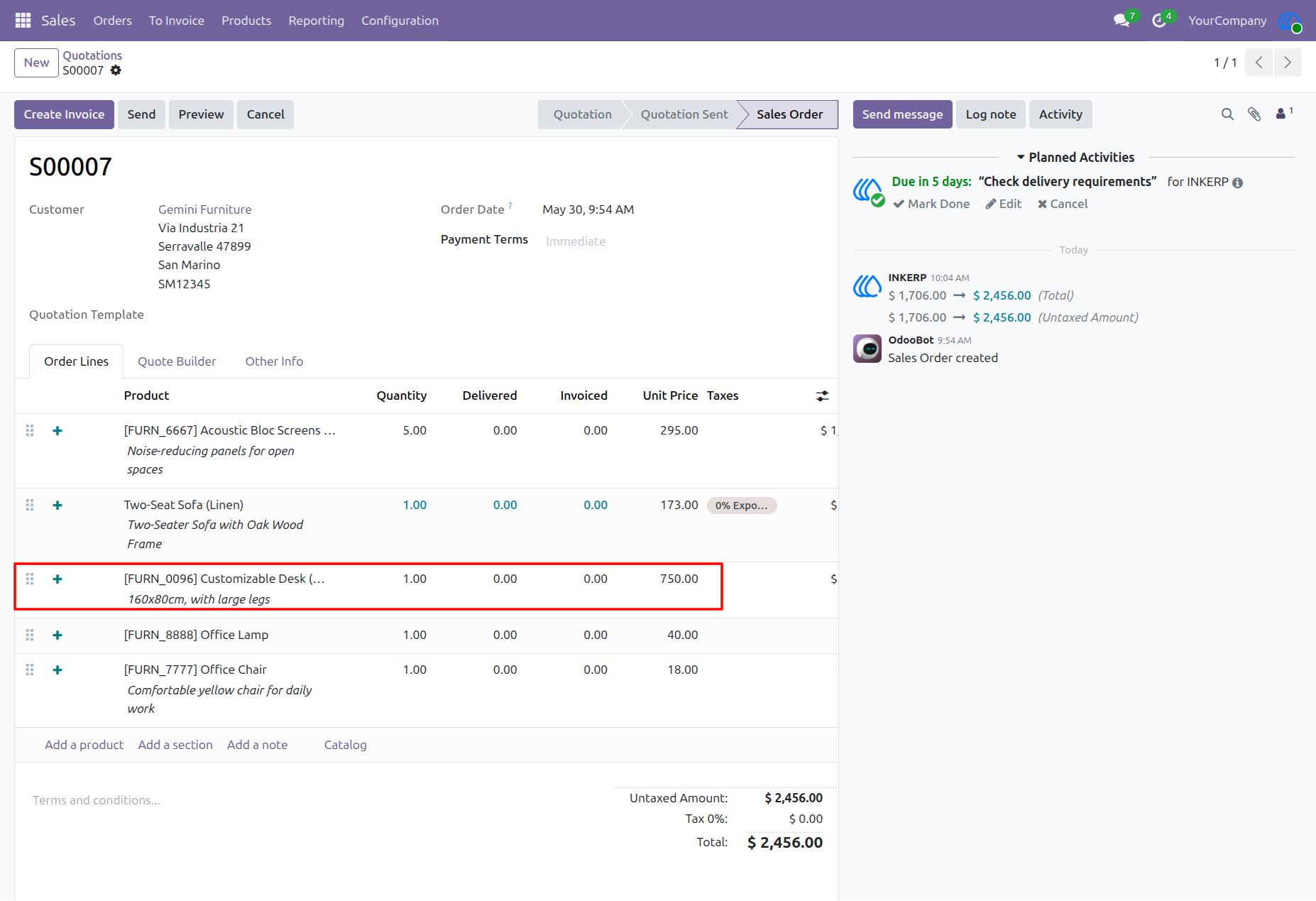Click the 0% Export tax tag
Image resolution: width=1316 pixels, height=901 pixels.
click(742, 506)
